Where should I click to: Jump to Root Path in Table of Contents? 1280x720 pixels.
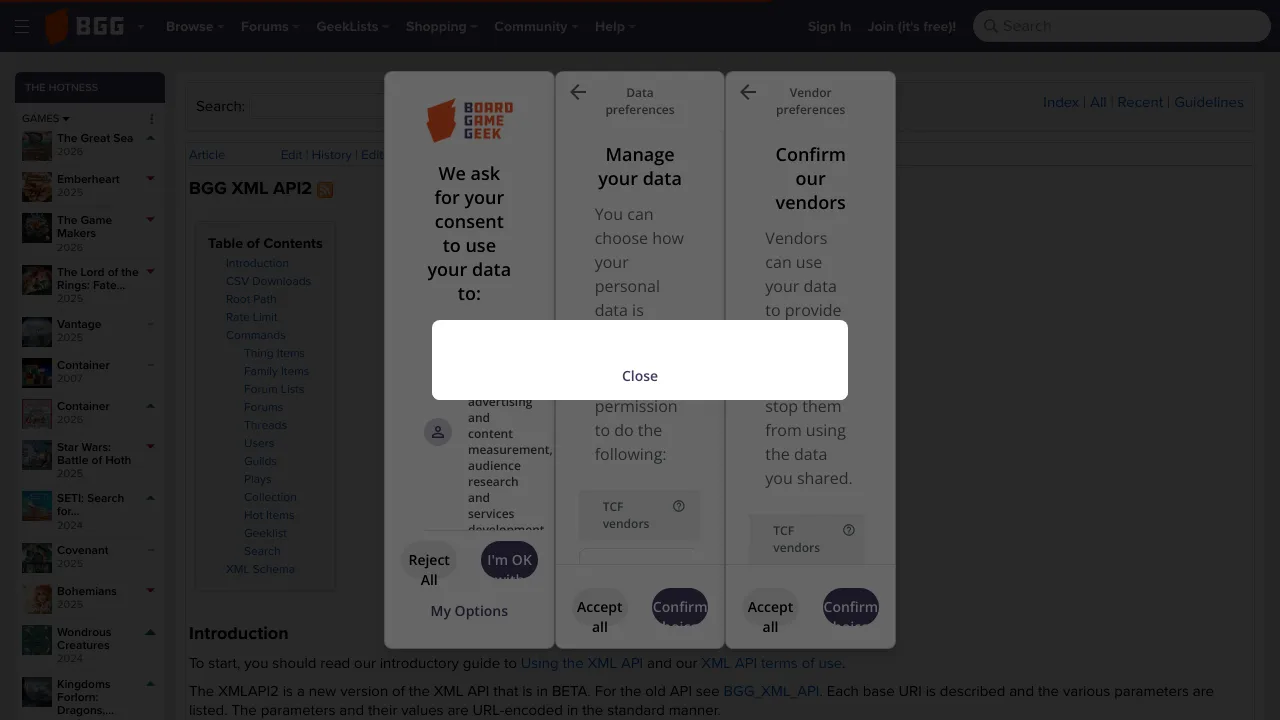(x=251, y=299)
